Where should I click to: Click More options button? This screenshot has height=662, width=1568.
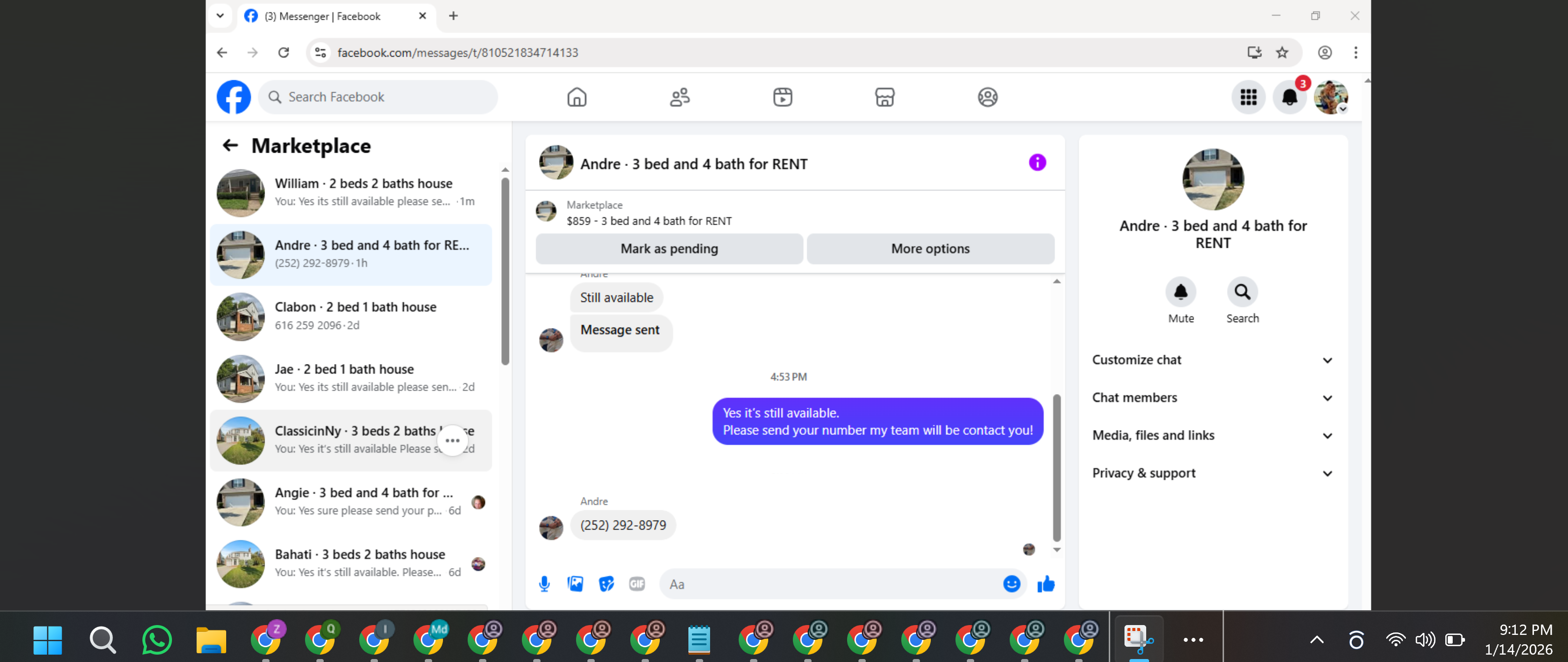[930, 249]
